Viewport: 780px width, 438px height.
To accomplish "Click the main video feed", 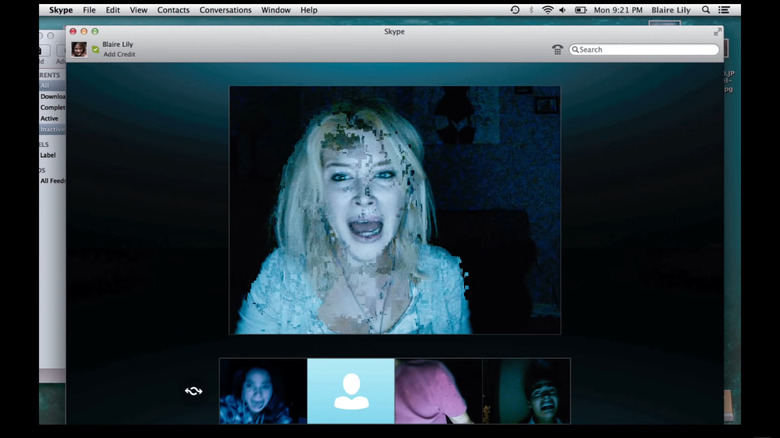I will click(395, 210).
